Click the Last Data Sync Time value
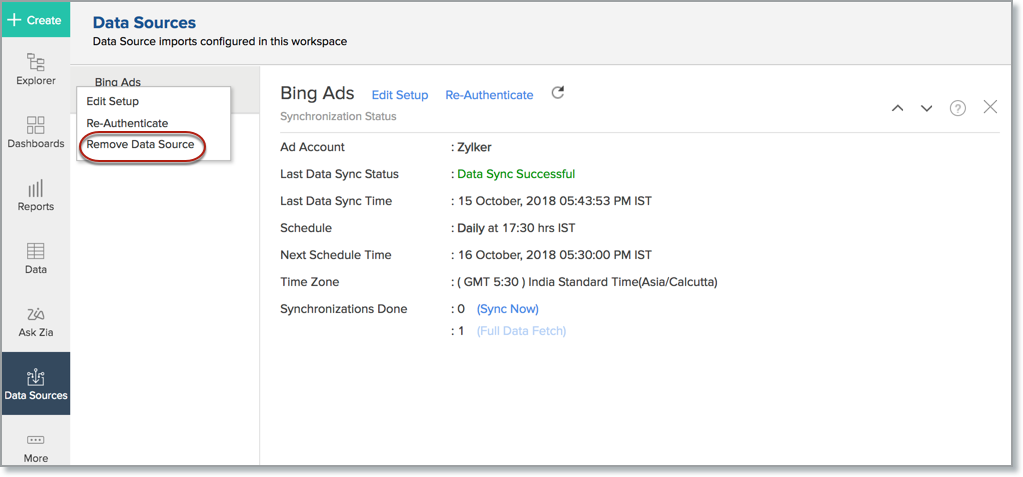This screenshot has width=1023, height=477. [x=554, y=201]
